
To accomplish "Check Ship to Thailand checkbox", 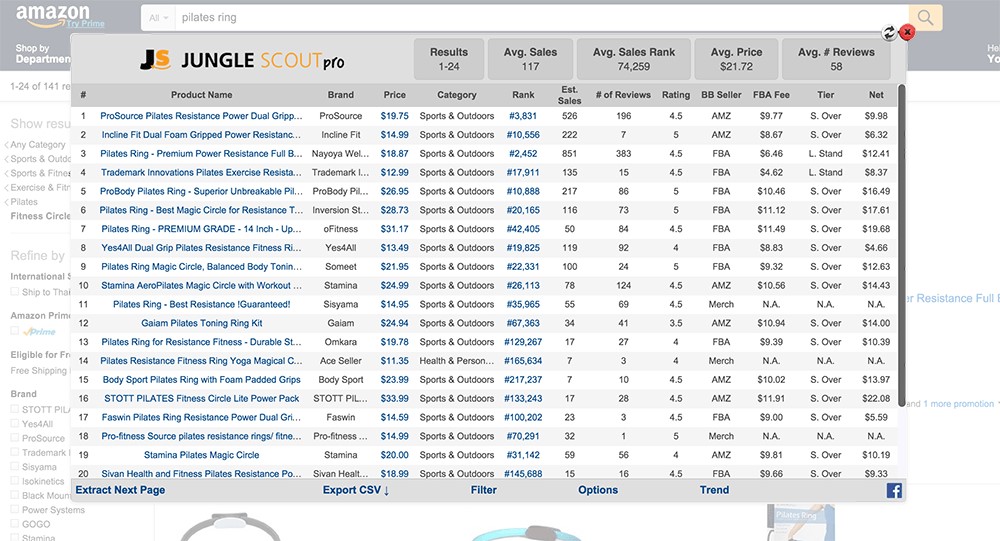I will click(15, 292).
